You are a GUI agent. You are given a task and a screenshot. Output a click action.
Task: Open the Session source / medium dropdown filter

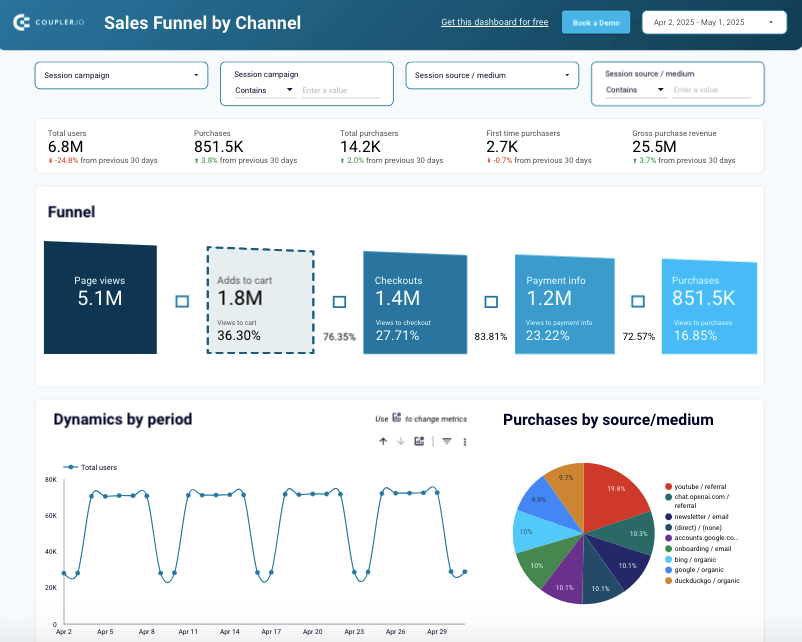[x=492, y=75]
